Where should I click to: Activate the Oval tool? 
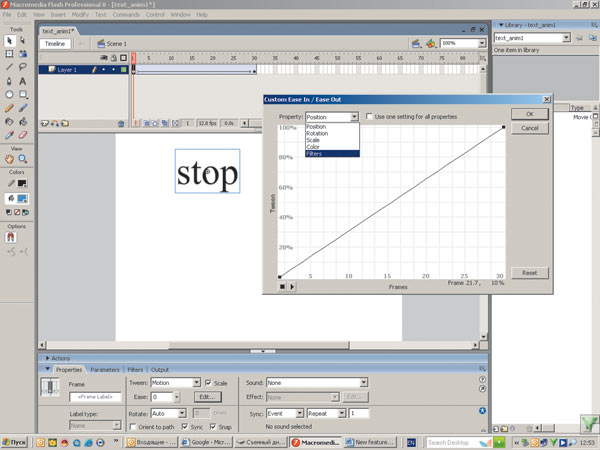[10, 95]
